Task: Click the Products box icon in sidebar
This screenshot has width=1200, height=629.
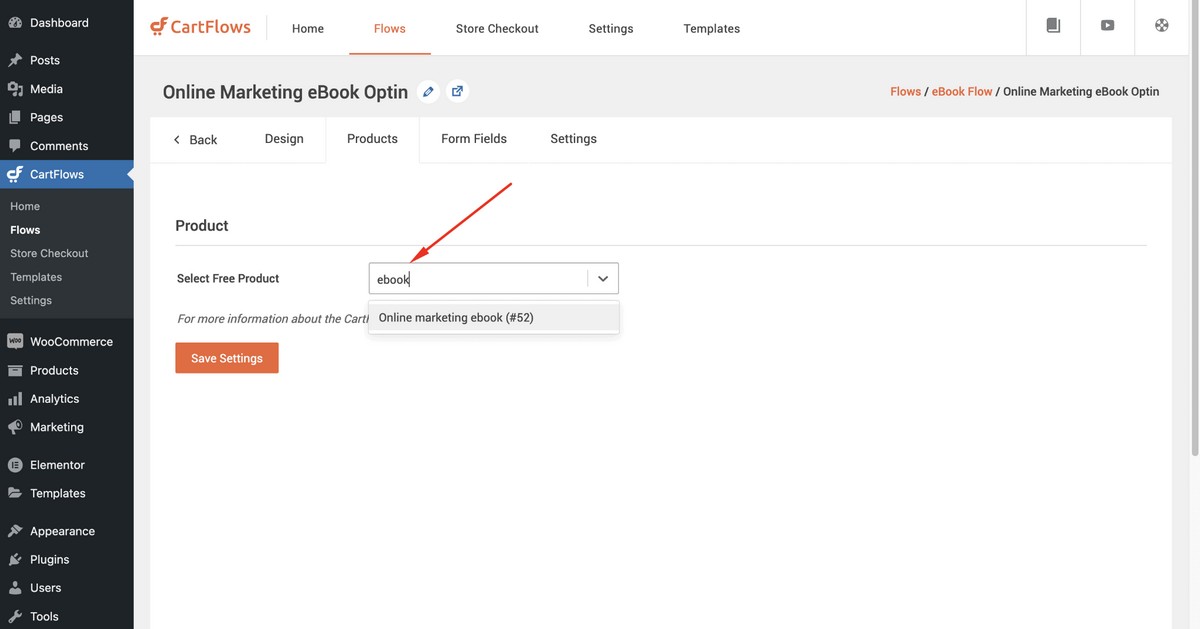Action: (x=15, y=370)
